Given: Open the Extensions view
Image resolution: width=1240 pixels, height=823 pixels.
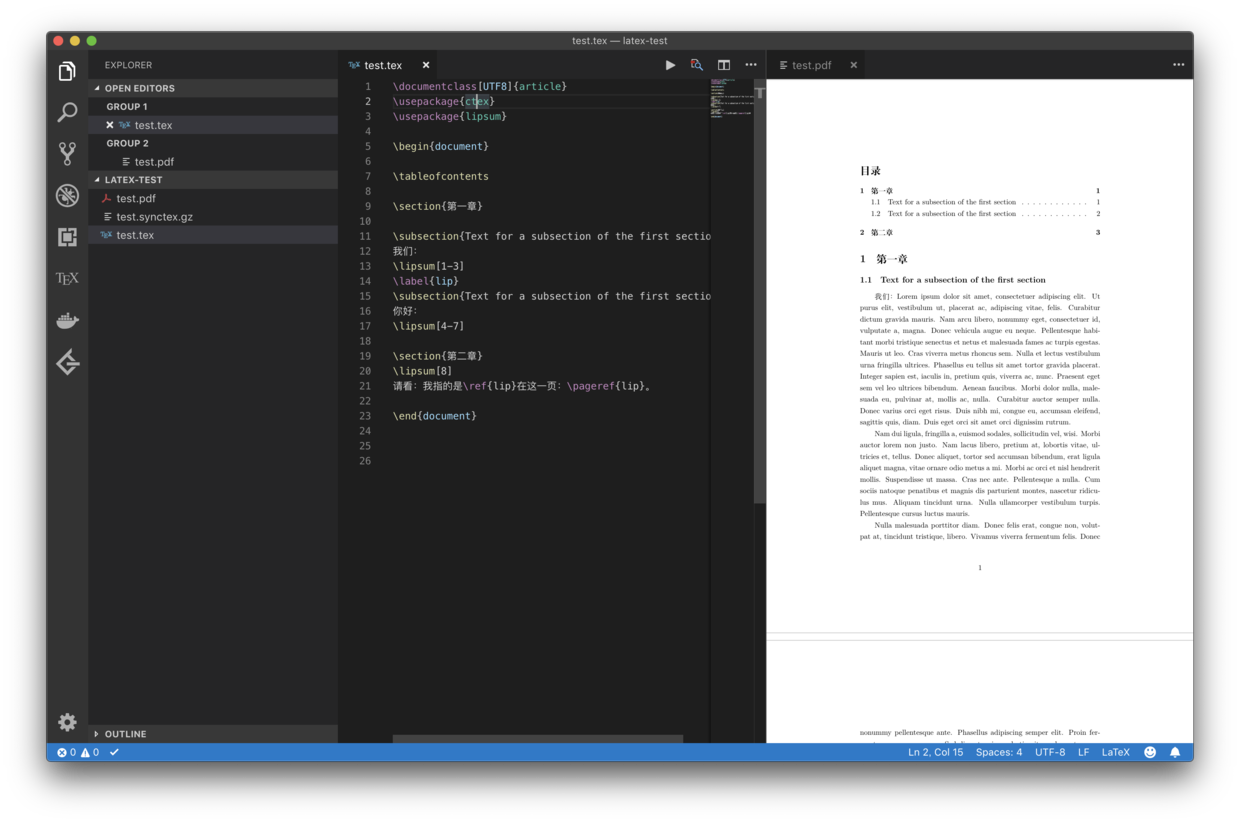Looking at the screenshot, I should [66, 237].
